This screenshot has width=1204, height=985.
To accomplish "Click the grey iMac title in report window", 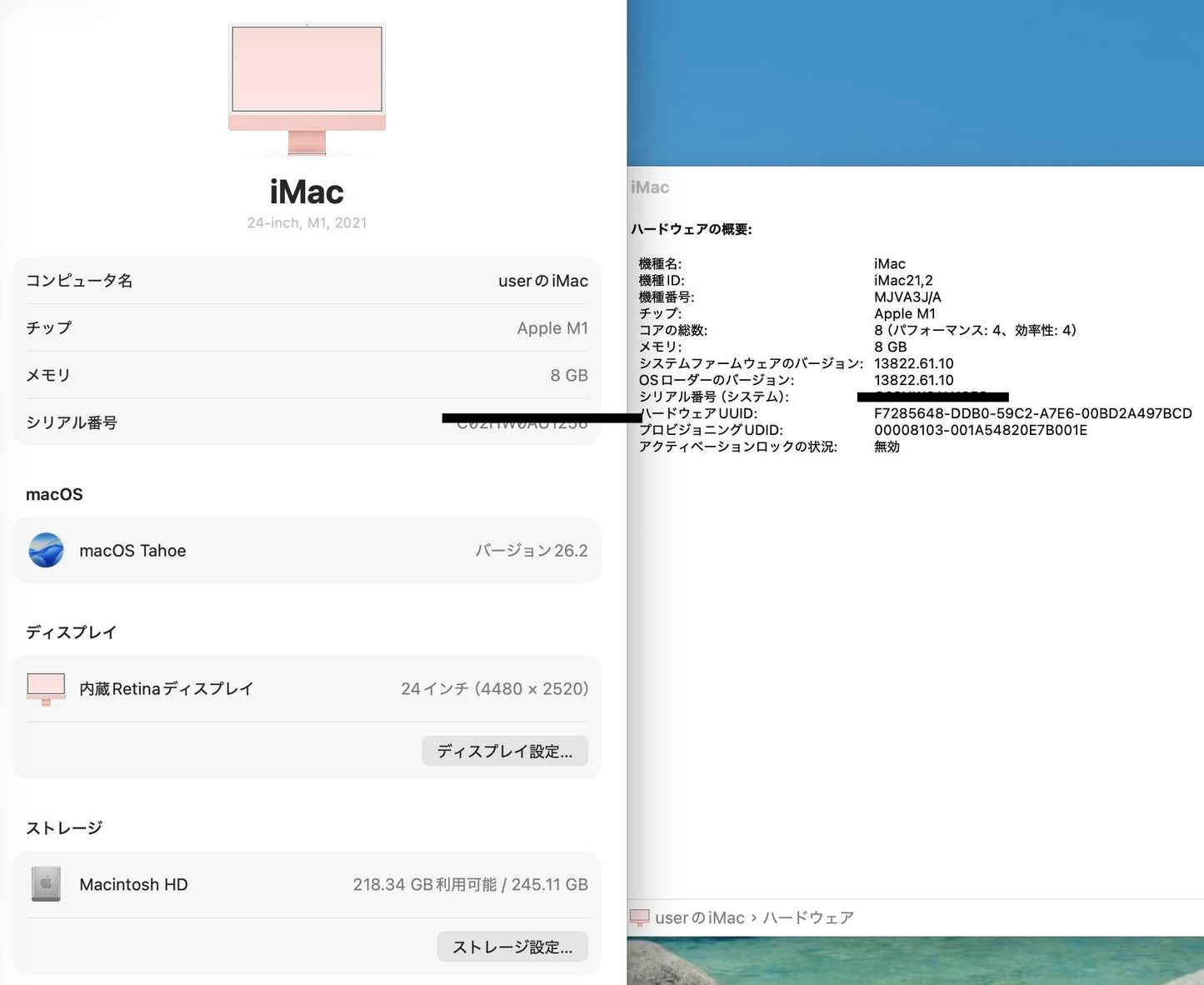I will pyautogui.click(x=650, y=187).
